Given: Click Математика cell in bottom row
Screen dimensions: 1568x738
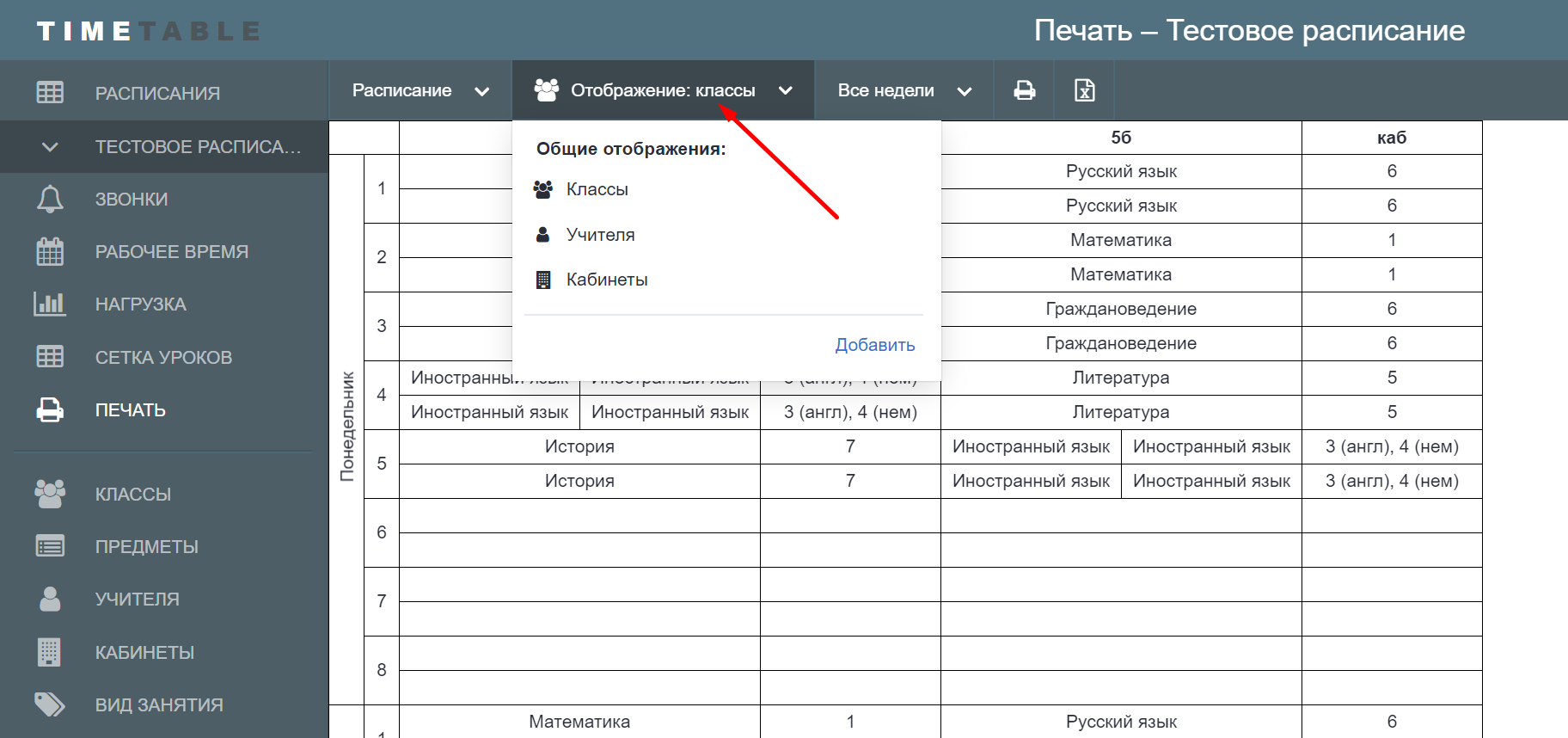Looking at the screenshot, I should tap(579, 722).
